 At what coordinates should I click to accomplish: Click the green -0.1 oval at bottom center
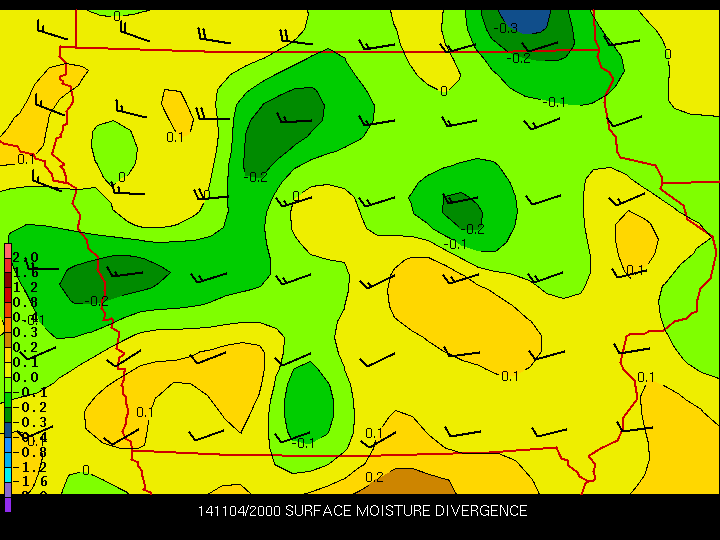308,400
